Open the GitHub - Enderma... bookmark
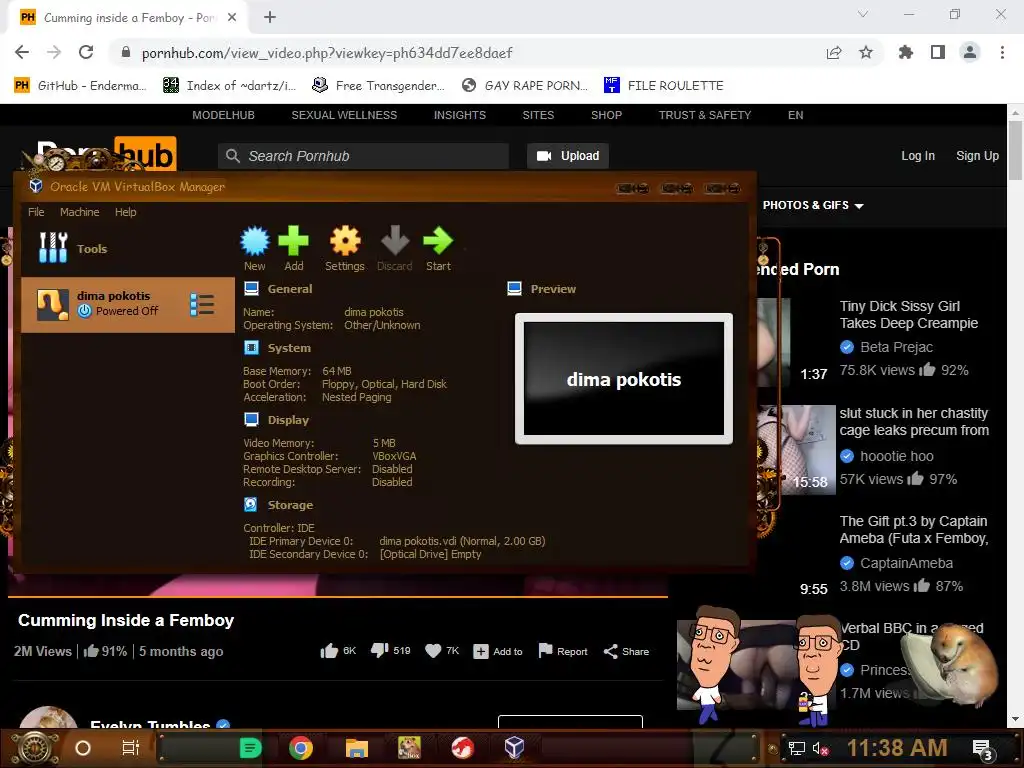 click(x=80, y=86)
